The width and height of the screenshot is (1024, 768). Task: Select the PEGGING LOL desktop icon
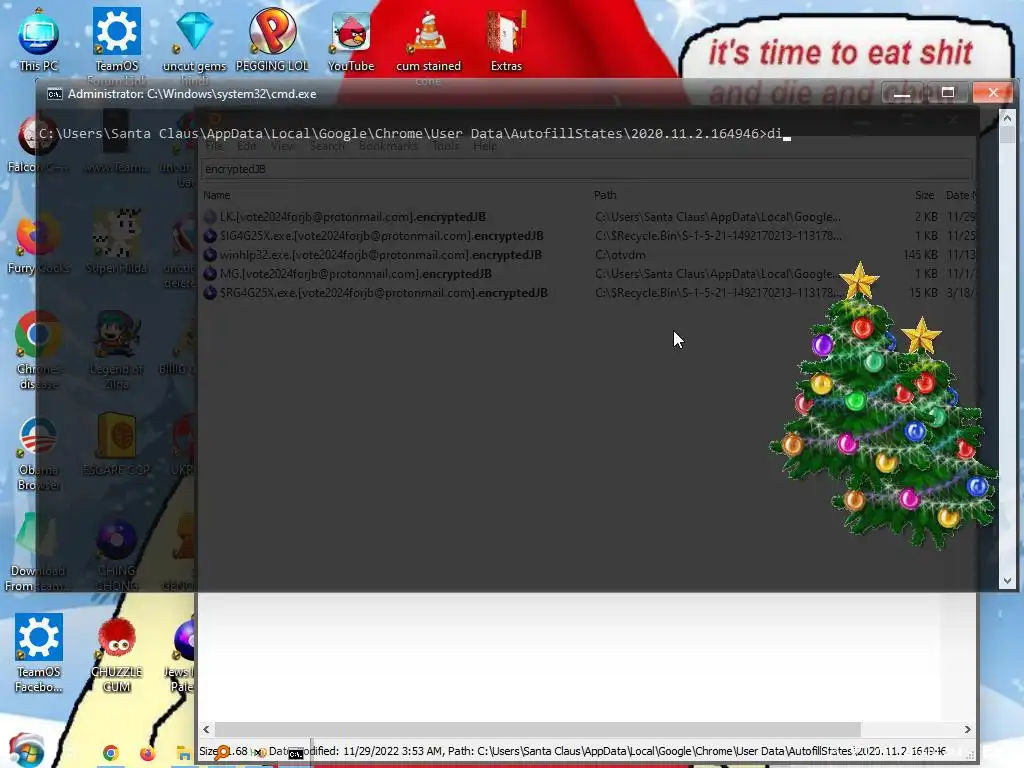coord(272,40)
